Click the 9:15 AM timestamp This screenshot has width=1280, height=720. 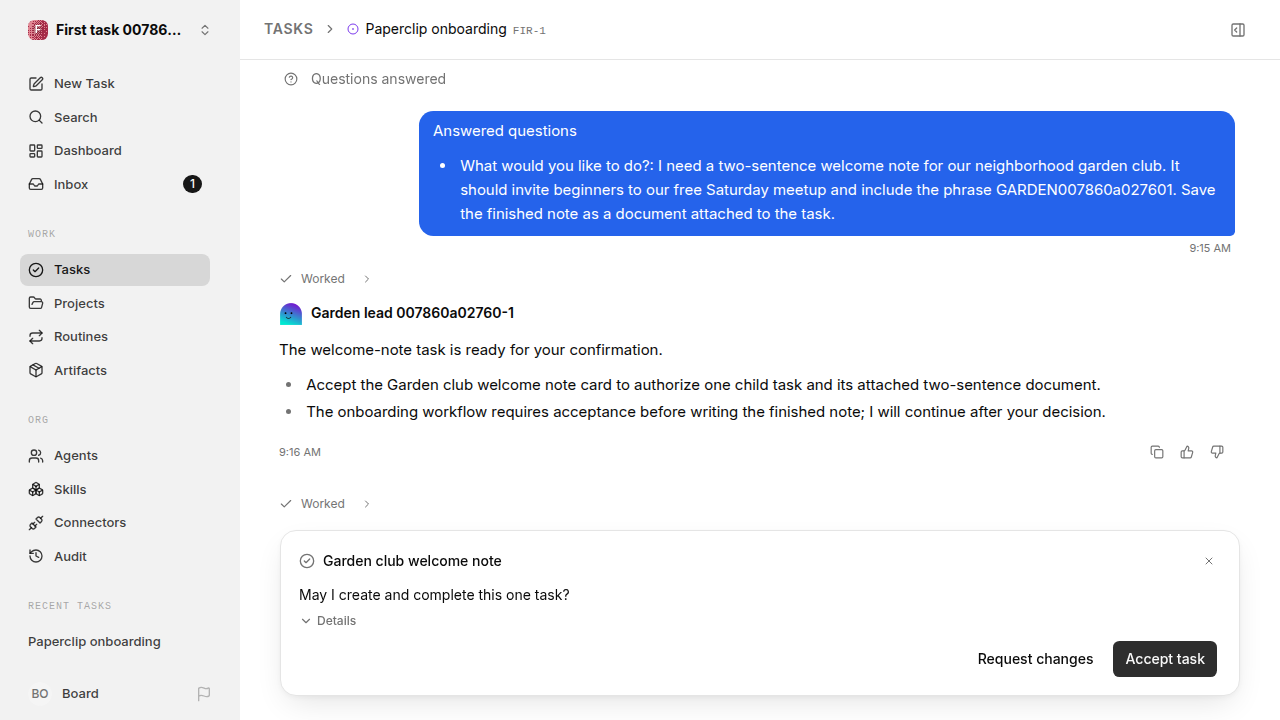click(x=1210, y=248)
